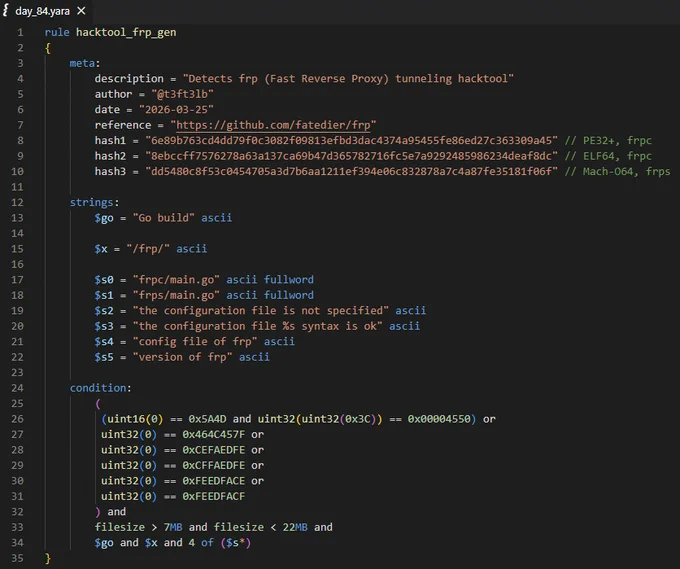Screen dimensions: 680x569
Task: Click the meta: section keyword
Action: pos(85,63)
